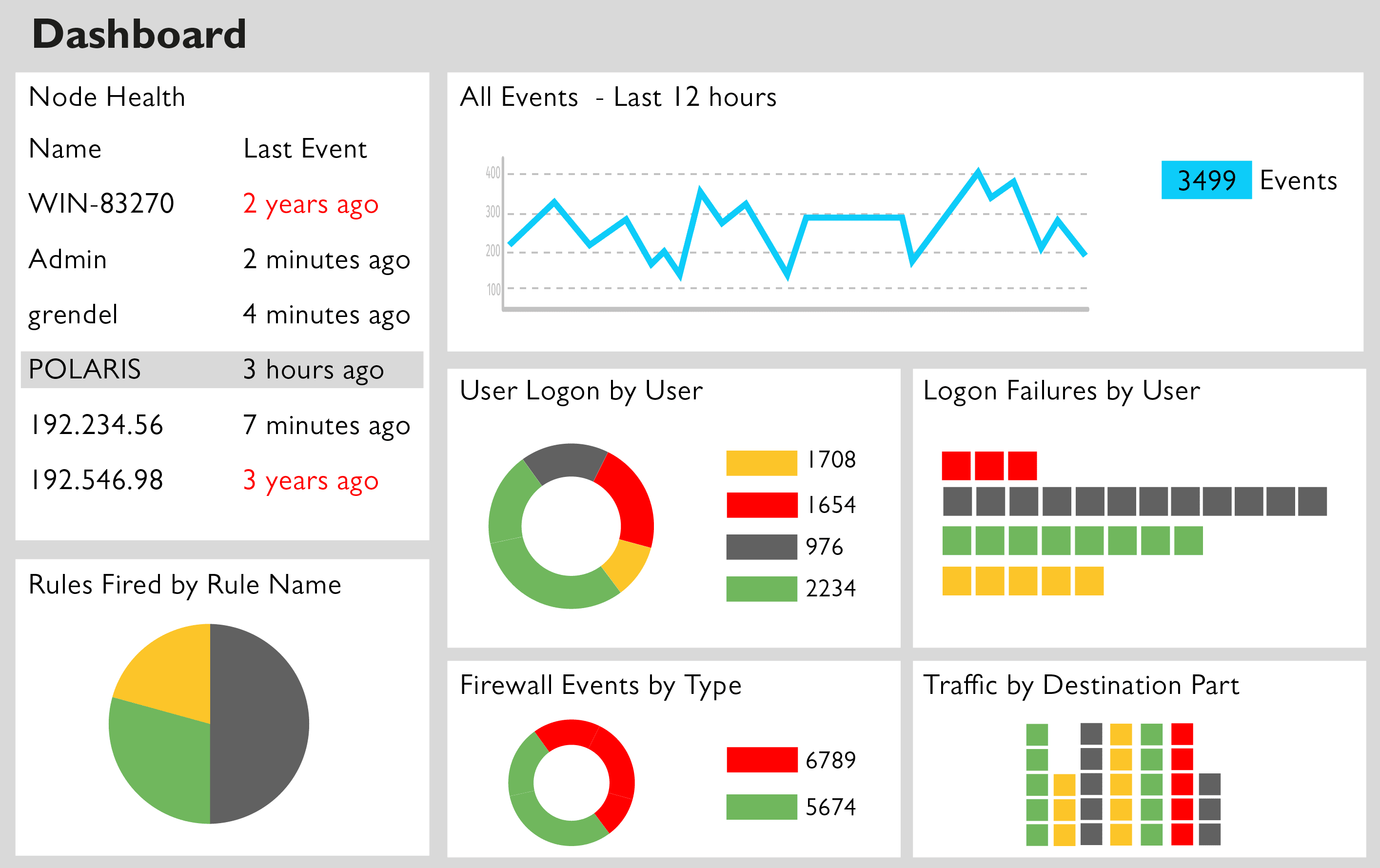Viewport: 1380px width, 868px height.
Task: Click the yellow row of logon failure blocks
Action: 1023,581
